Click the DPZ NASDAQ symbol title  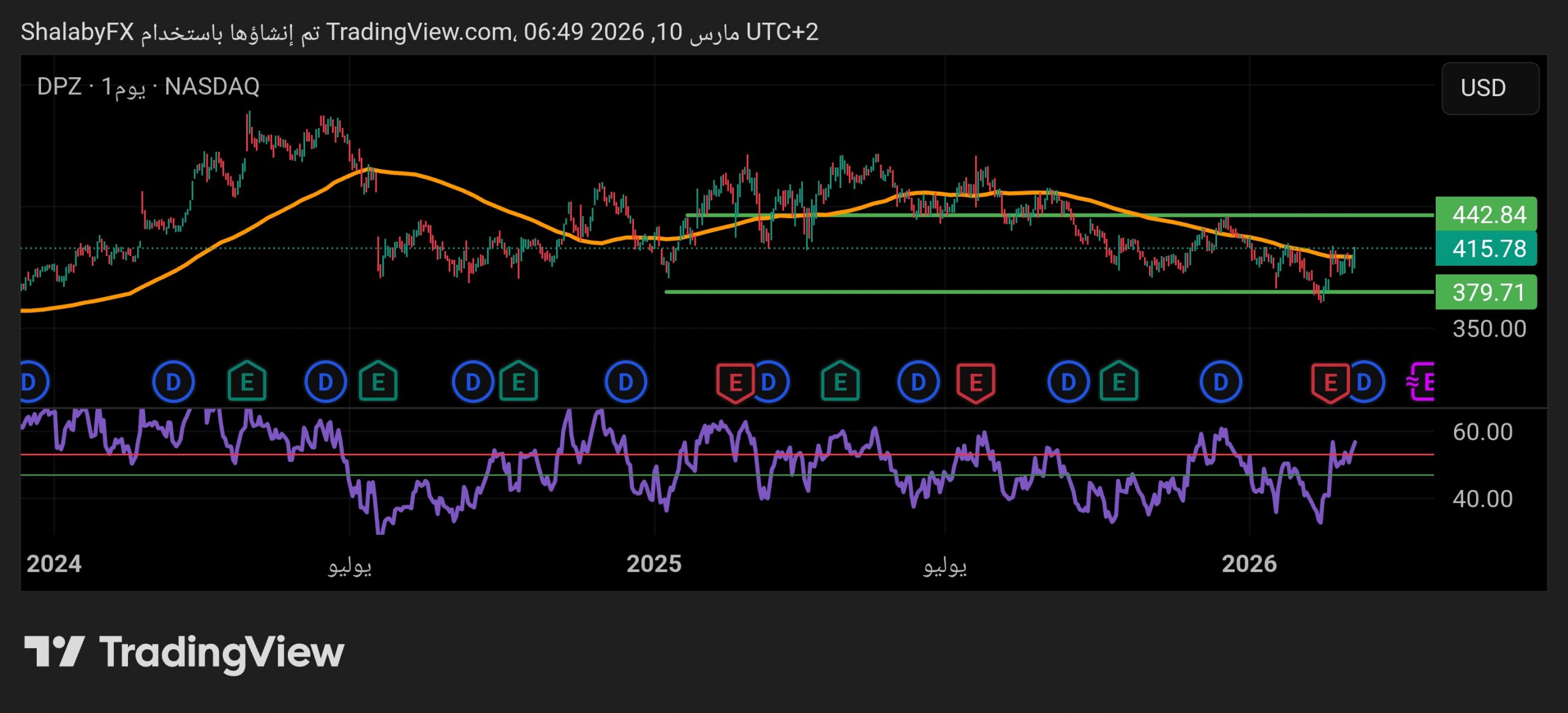pos(148,86)
